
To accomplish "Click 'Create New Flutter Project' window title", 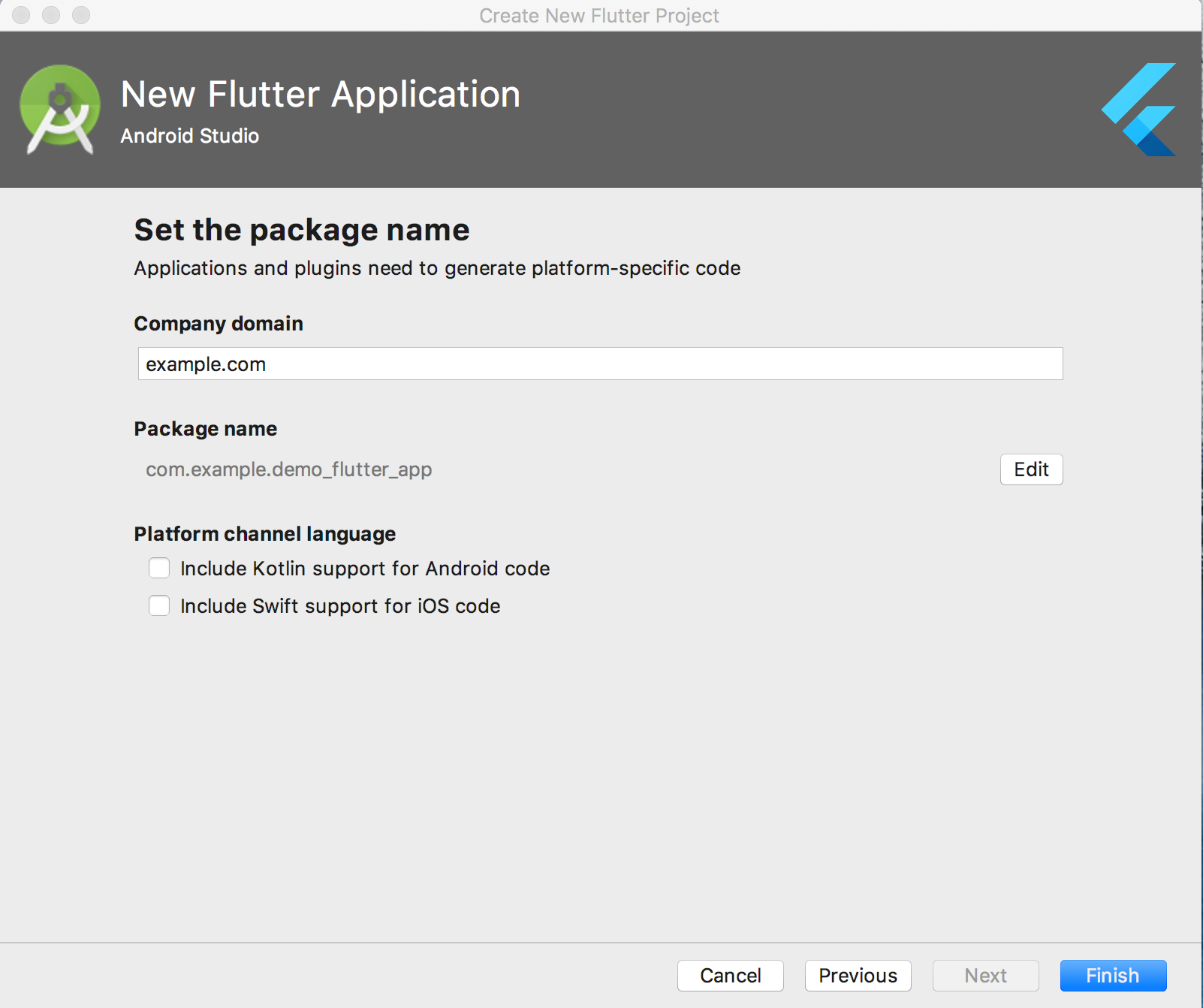I will point(599,16).
